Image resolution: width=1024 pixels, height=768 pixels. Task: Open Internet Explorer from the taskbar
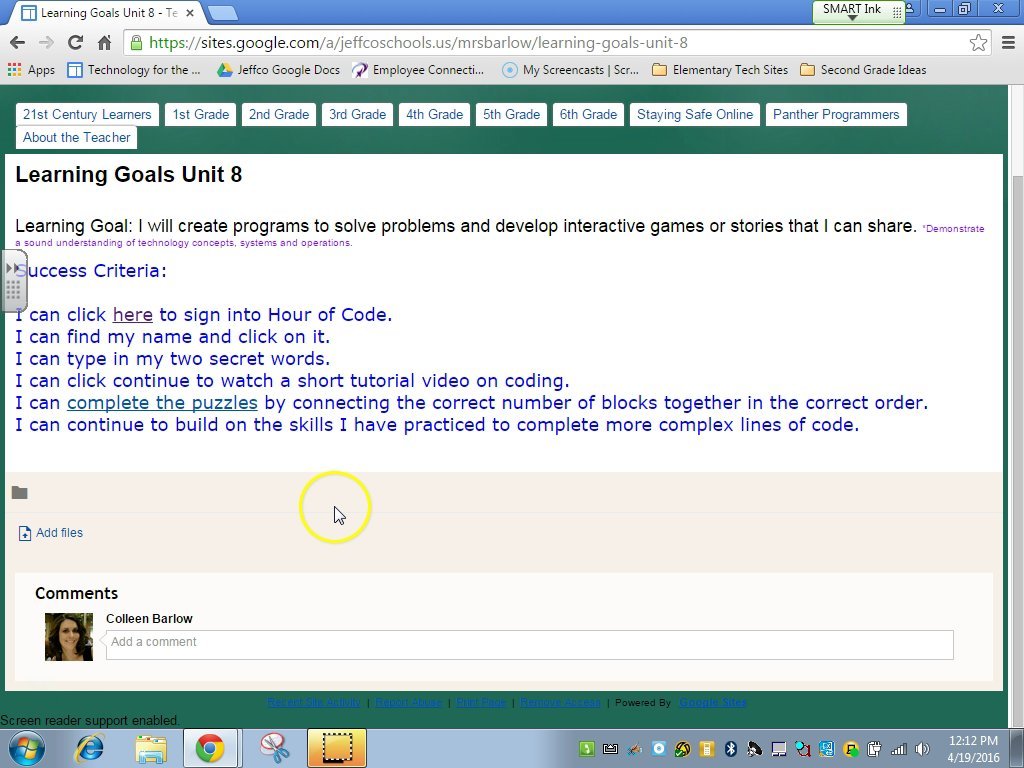click(x=90, y=748)
